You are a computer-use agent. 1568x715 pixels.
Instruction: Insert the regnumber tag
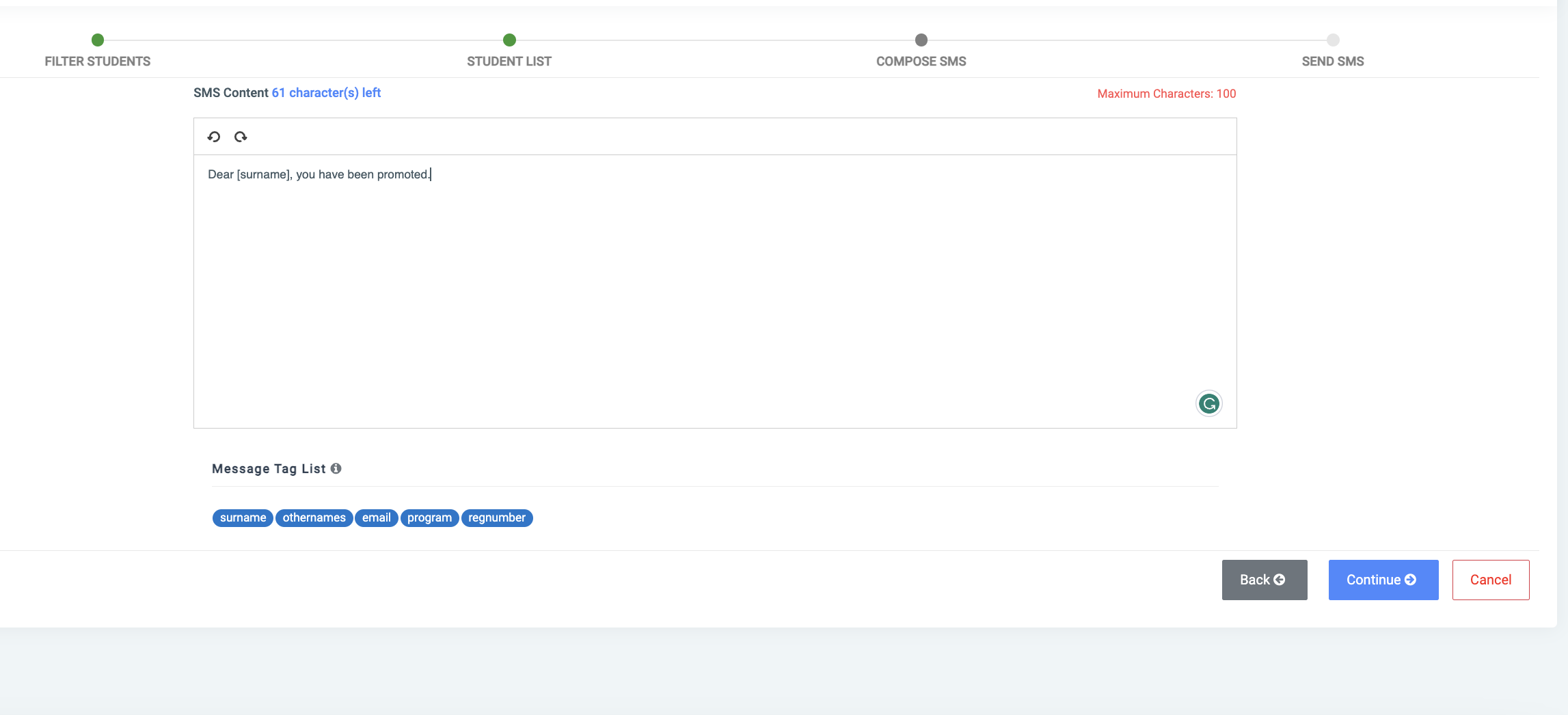pos(497,518)
